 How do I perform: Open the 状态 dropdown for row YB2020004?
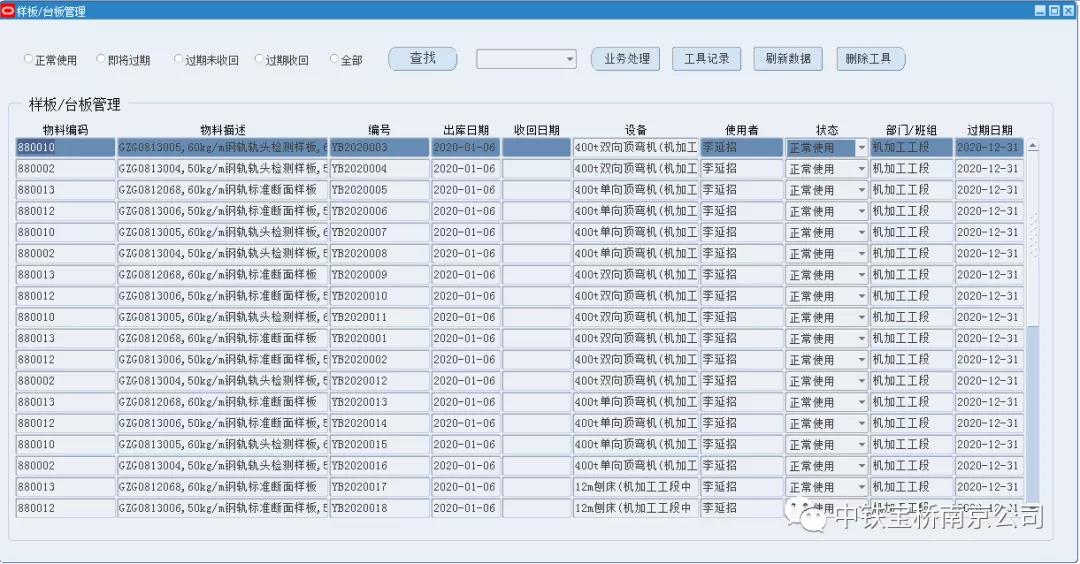point(861,169)
